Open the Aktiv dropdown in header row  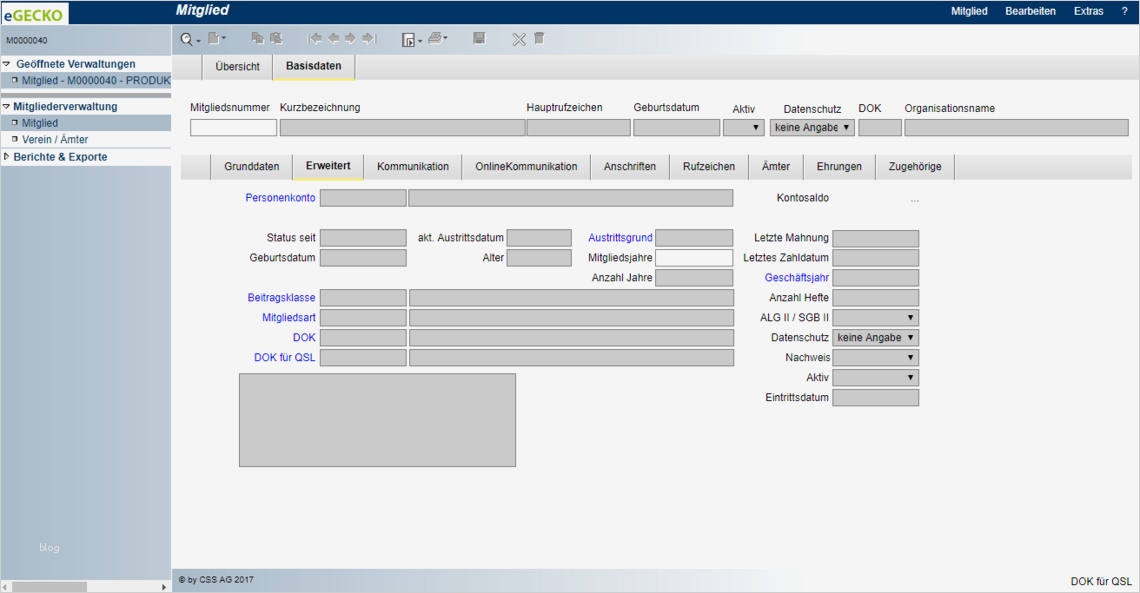point(743,128)
